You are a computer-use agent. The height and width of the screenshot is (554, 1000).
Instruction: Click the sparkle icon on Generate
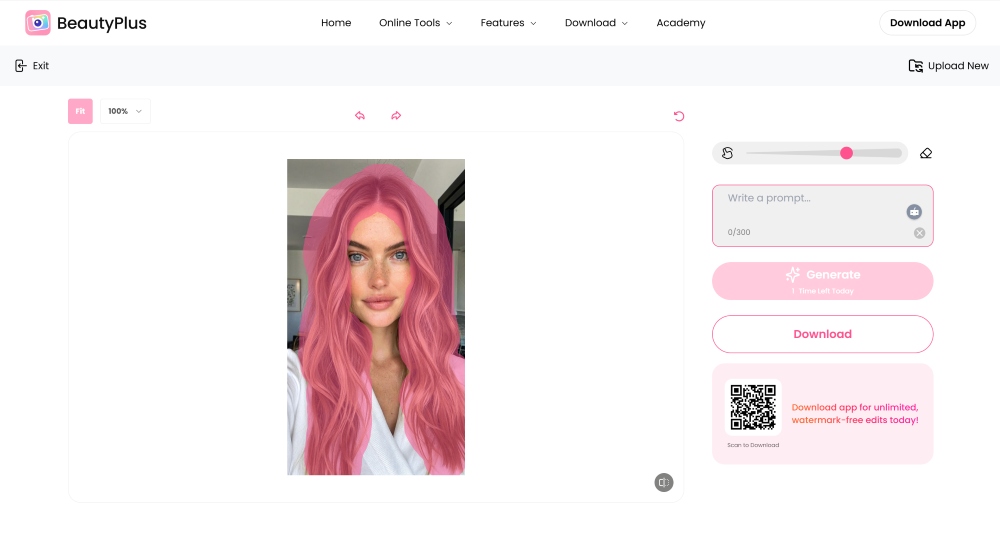point(793,275)
